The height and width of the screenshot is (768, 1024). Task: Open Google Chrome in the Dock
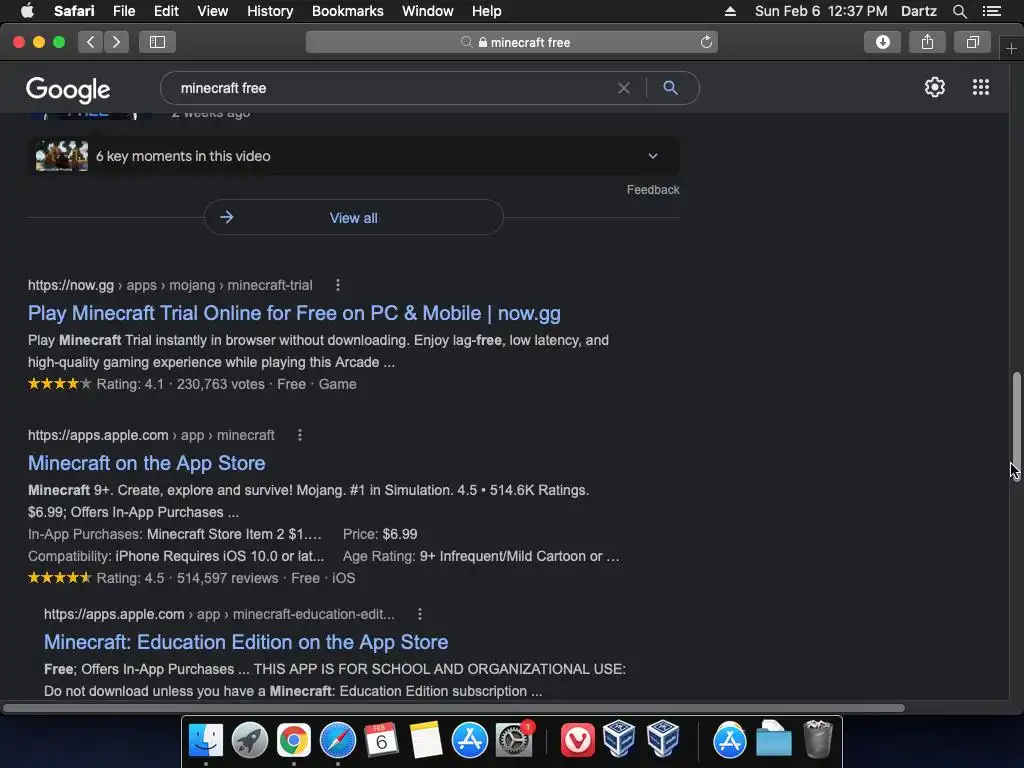pyautogui.click(x=294, y=741)
